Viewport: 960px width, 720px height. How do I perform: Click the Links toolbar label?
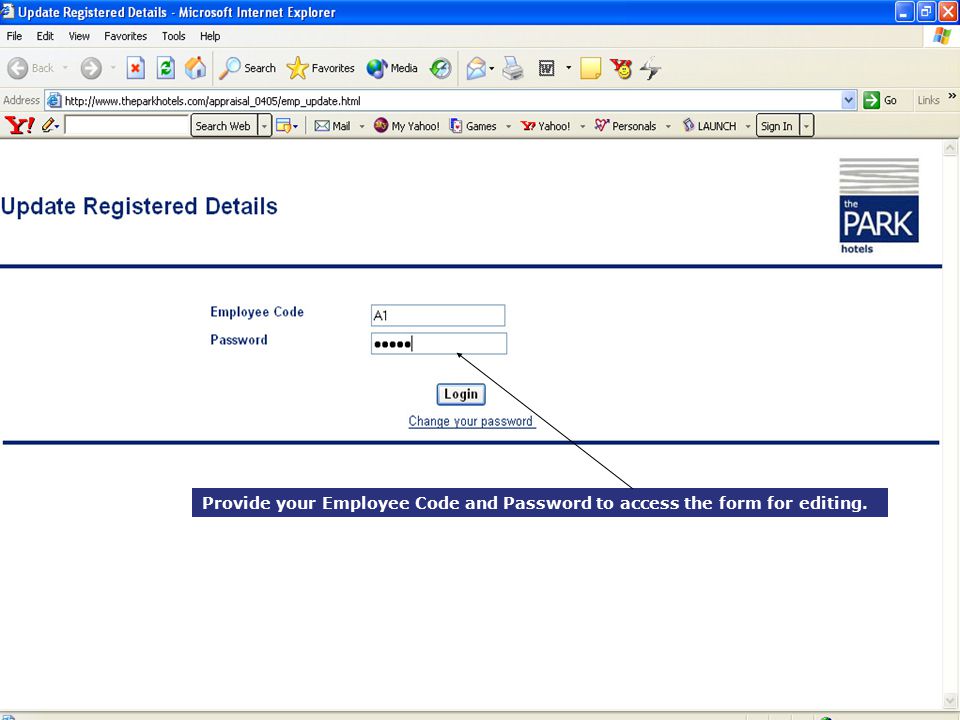[x=928, y=100]
